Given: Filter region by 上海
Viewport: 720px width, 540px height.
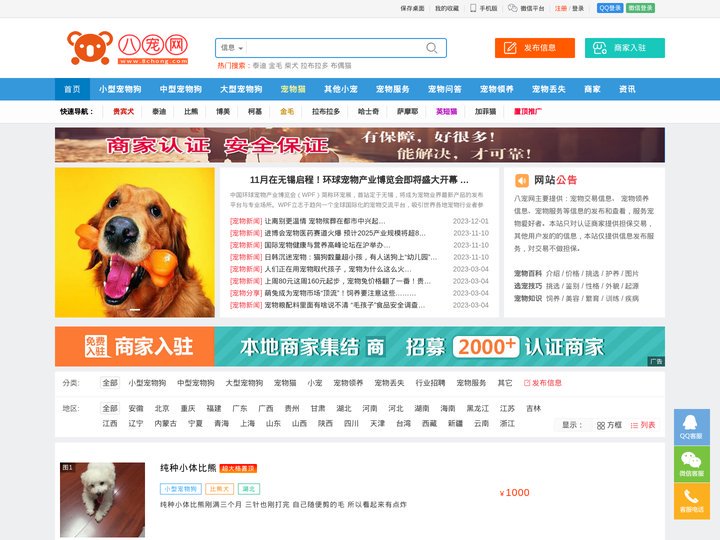Looking at the screenshot, I should point(247,423).
